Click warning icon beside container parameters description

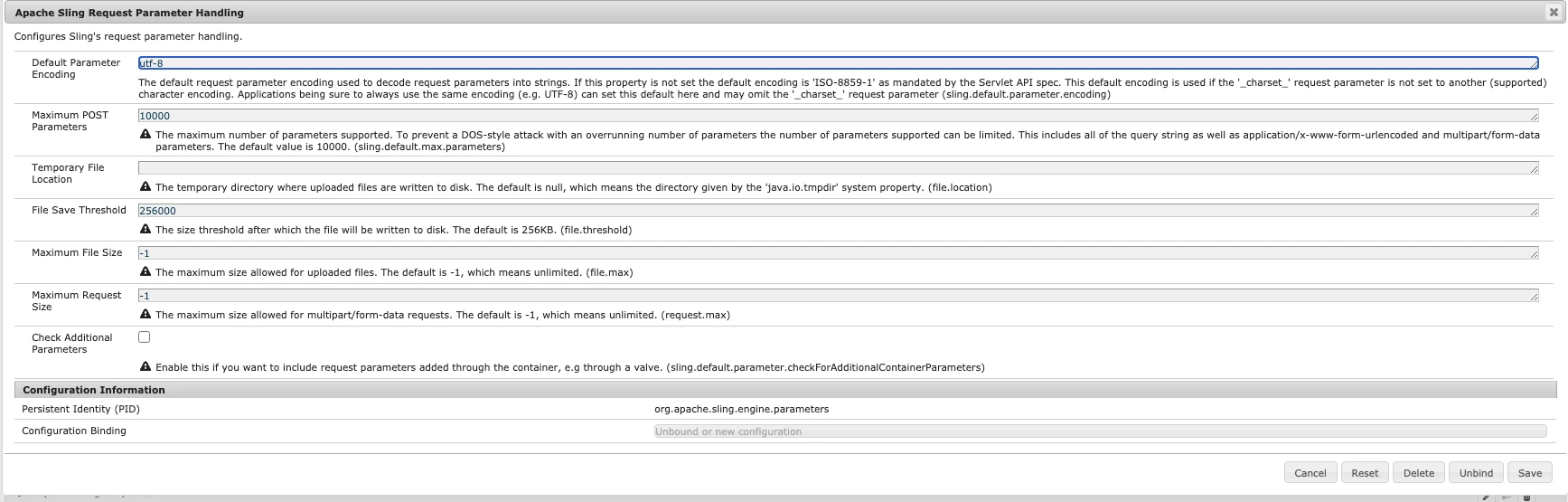[146, 367]
